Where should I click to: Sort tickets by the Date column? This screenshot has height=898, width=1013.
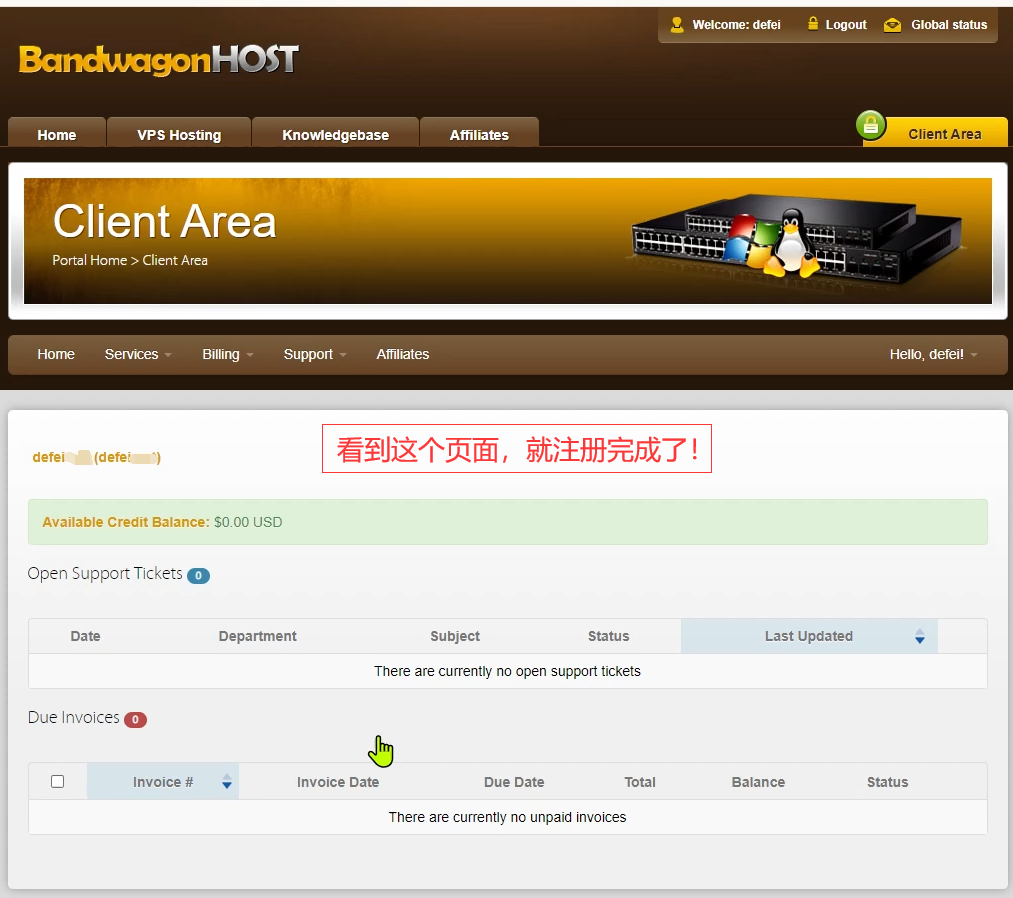pyautogui.click(x=85, y=636)
